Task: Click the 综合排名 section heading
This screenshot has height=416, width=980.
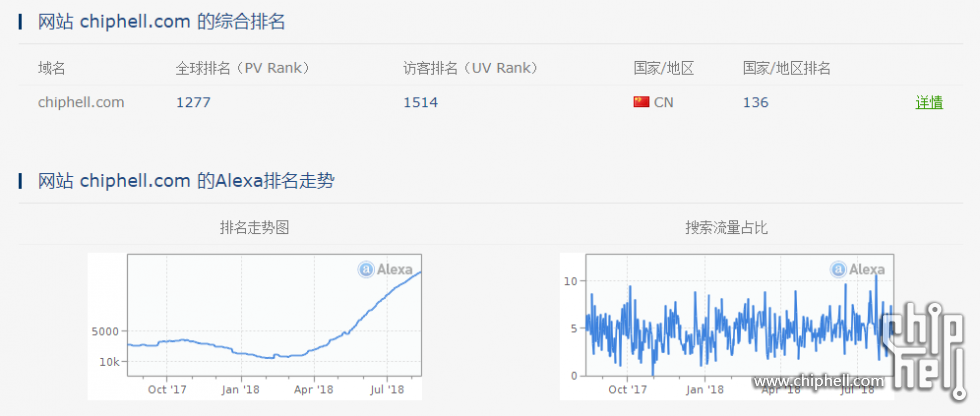Action: [161, 22]
